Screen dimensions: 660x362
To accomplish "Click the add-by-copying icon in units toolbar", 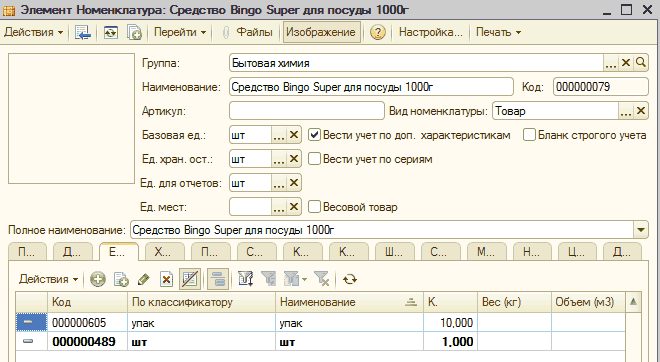I will [x=121, y=279].
